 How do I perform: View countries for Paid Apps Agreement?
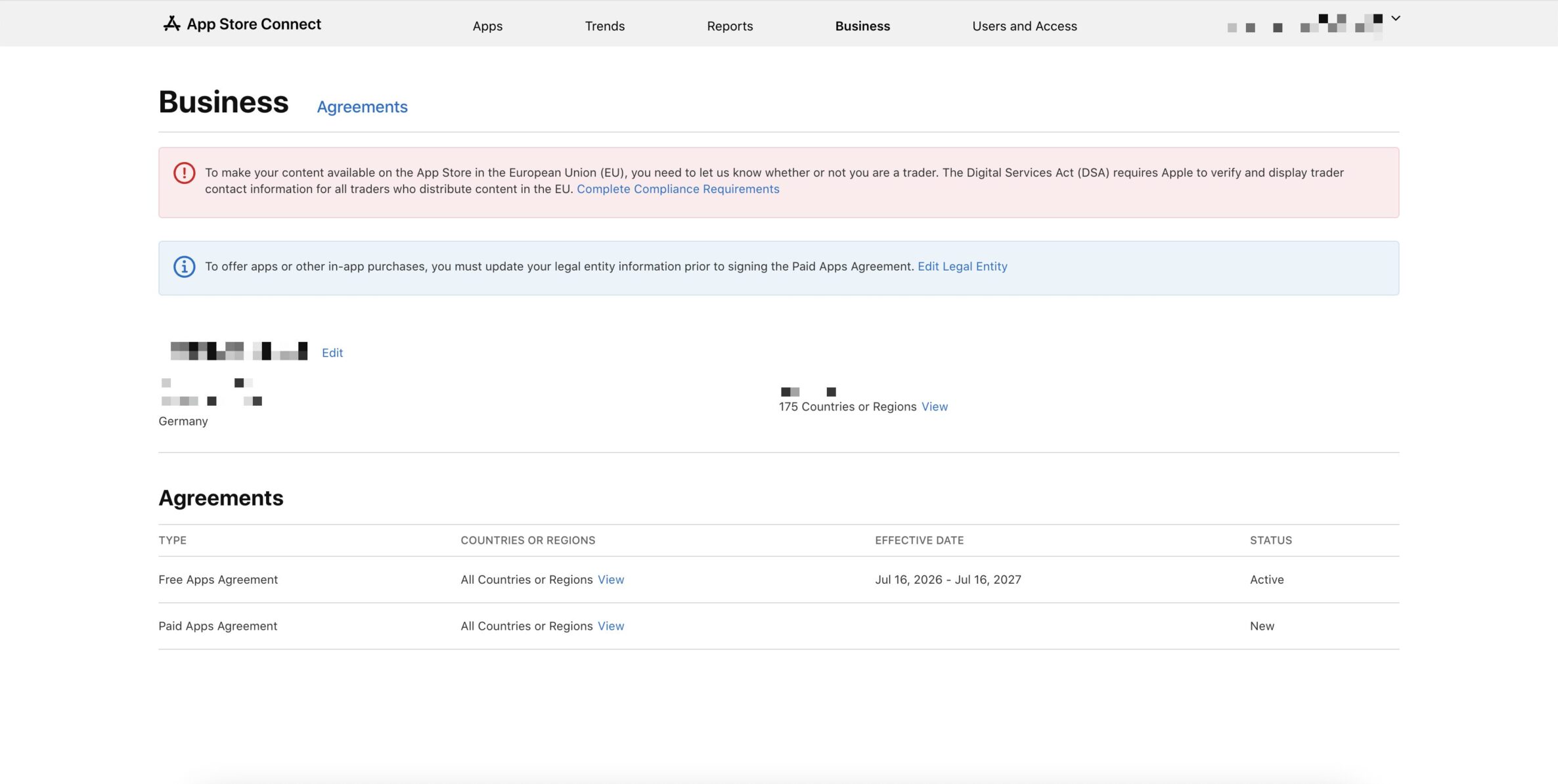click(x=611, y=626)
